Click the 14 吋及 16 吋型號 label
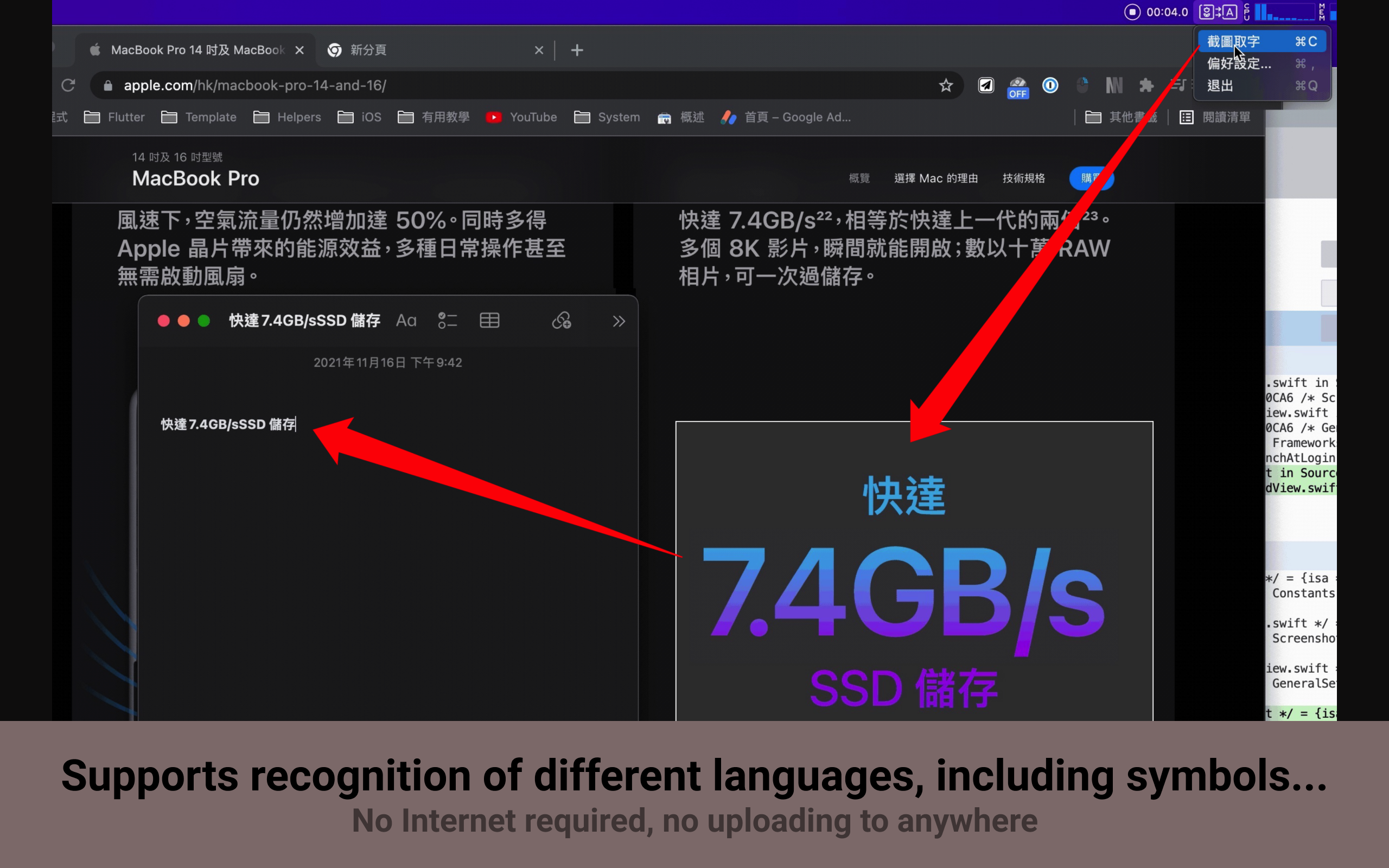The height and width of the screenshot is (868, 1389). tap(177, 157)
